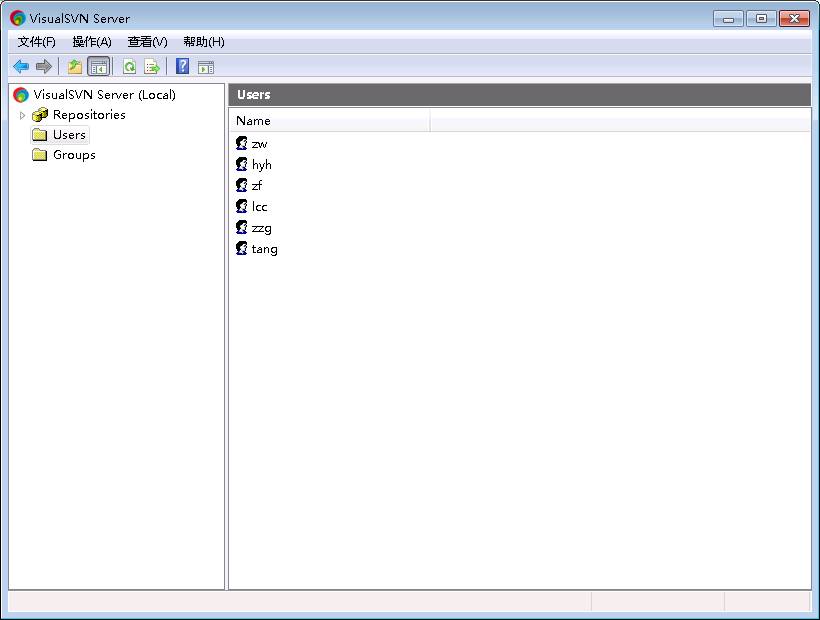The height and width of the screenshot is (620, 820).
Task: Click the Users folder icon in tree
Action: (x=40, y=135)
